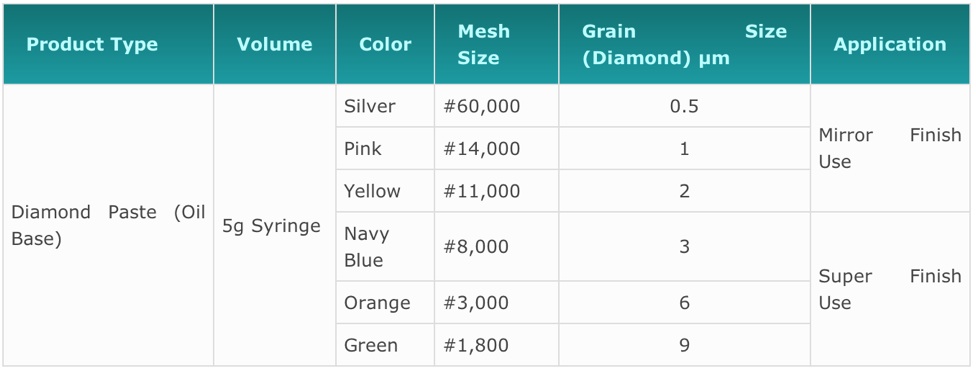Select the Volume column header
The width and height of the screenshot is (976, 374).
coord(274,44)
